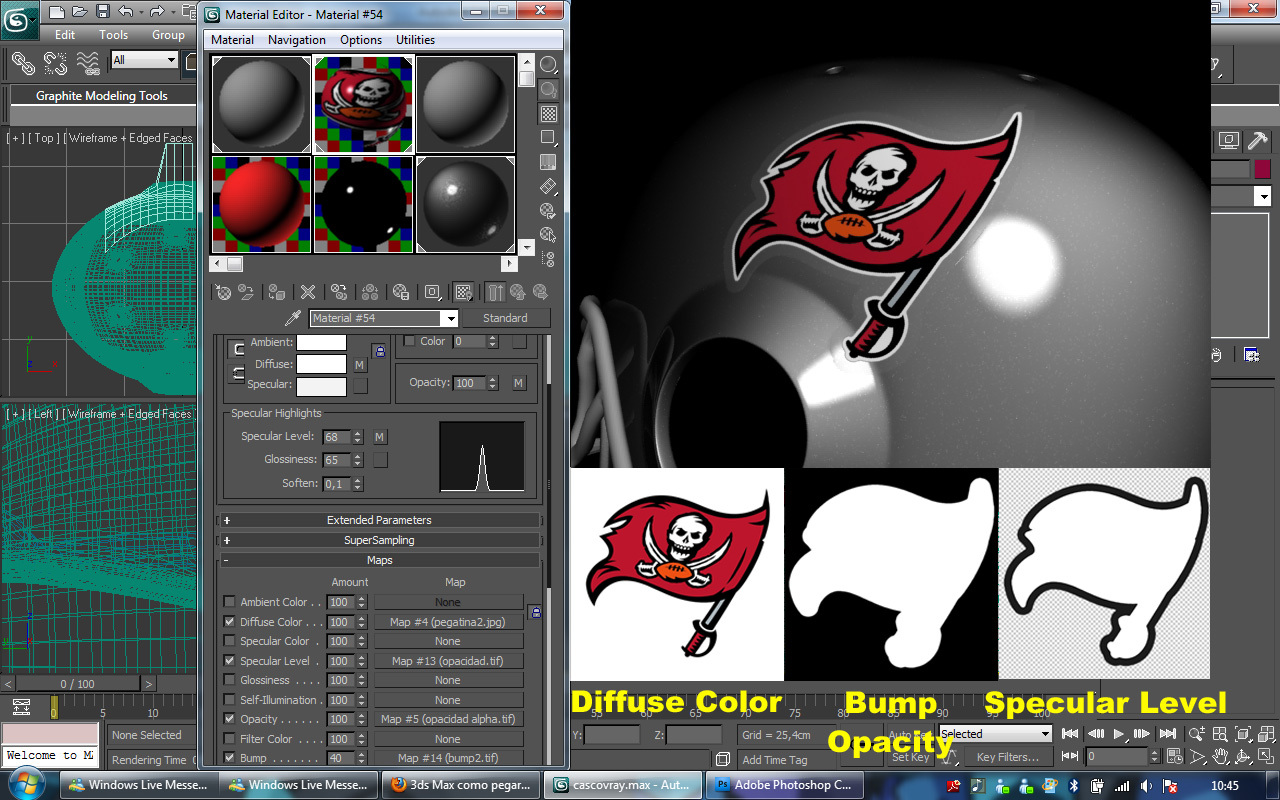The image size is (1280, 800).
Task: Uncheck the Opacity map checkbox
Action: (x=230, y=719)
